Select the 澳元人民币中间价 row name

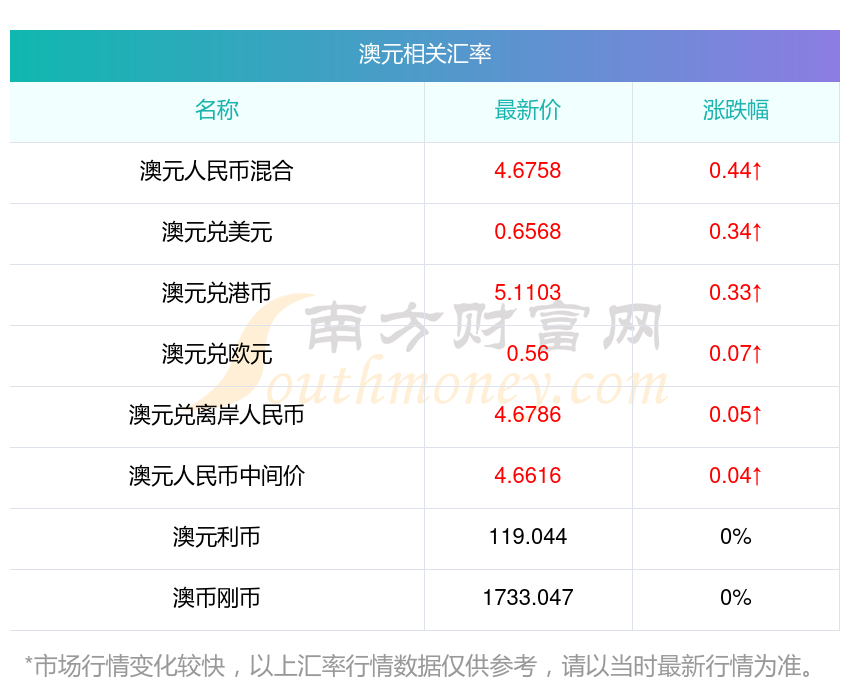click(216, 476)
